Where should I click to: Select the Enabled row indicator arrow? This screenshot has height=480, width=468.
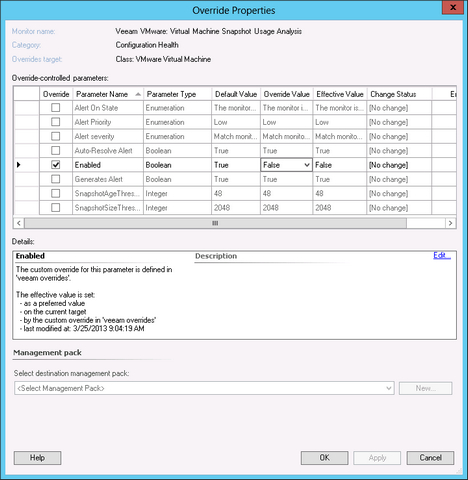coord(19,165)
